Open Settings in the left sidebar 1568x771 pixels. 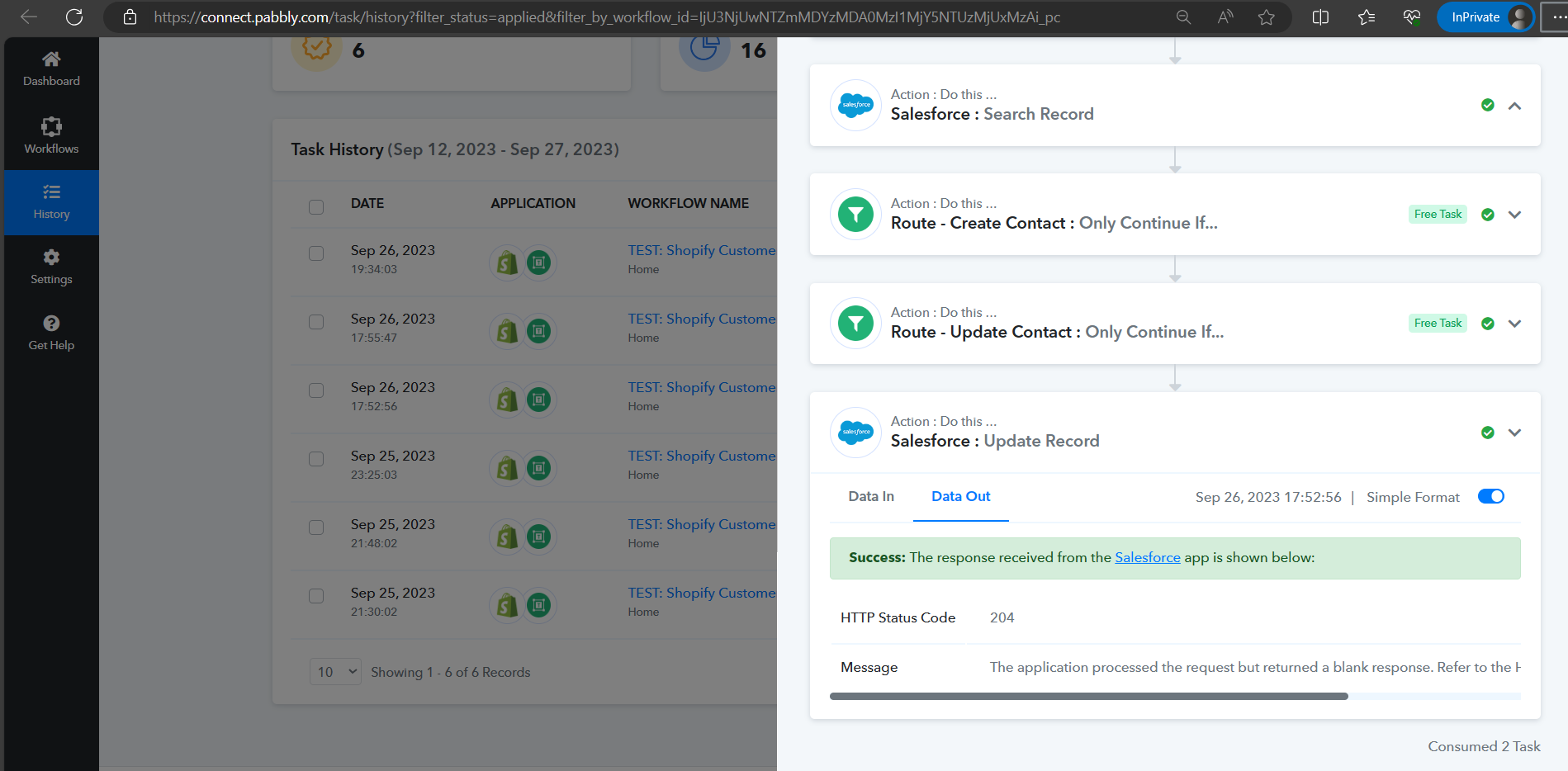(51, 267)
